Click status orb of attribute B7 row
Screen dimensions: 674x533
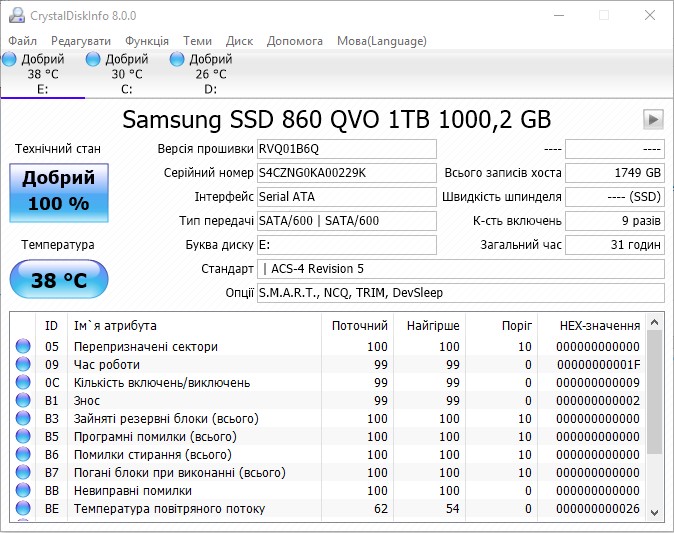point(23,472)
